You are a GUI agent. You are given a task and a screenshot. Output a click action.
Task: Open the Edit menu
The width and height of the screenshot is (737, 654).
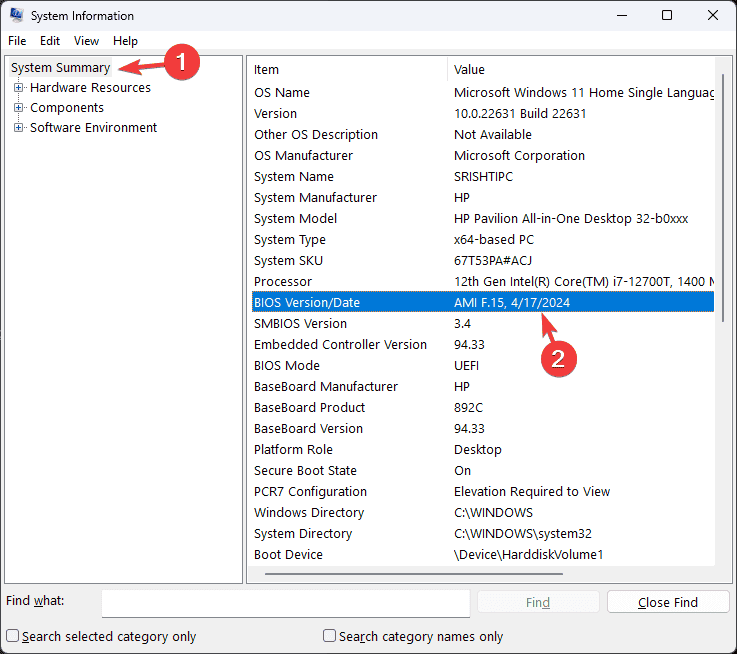50,41
